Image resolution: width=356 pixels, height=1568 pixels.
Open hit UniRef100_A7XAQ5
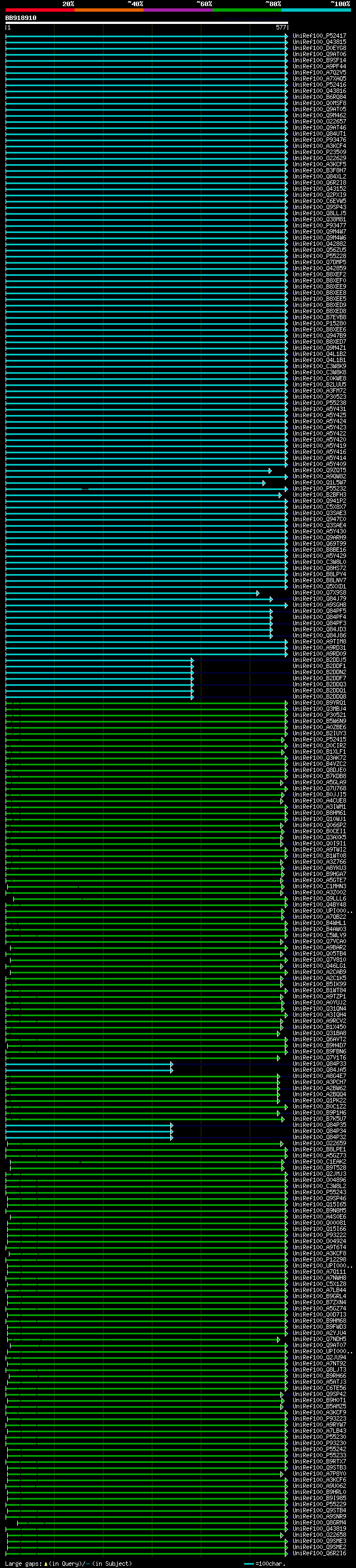point(319,78)
